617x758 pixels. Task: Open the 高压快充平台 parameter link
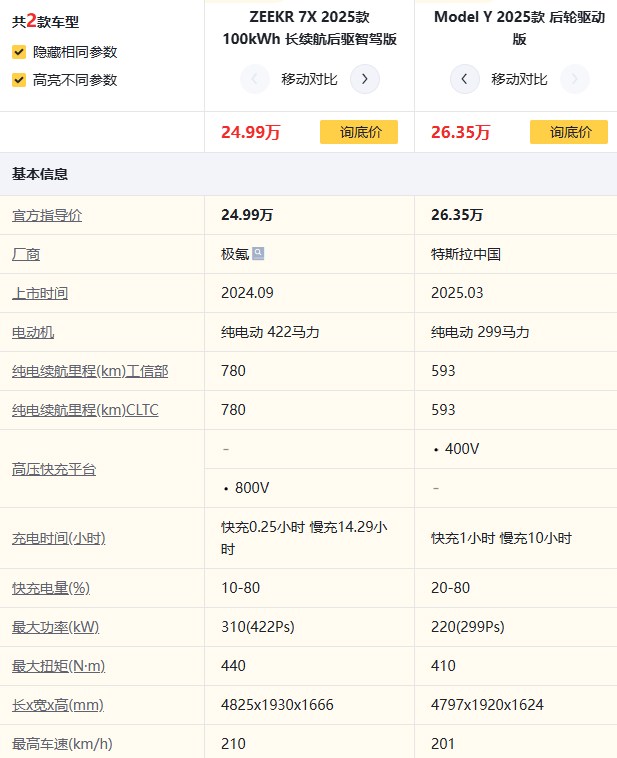pyautogui.click(x=54, y=469)
